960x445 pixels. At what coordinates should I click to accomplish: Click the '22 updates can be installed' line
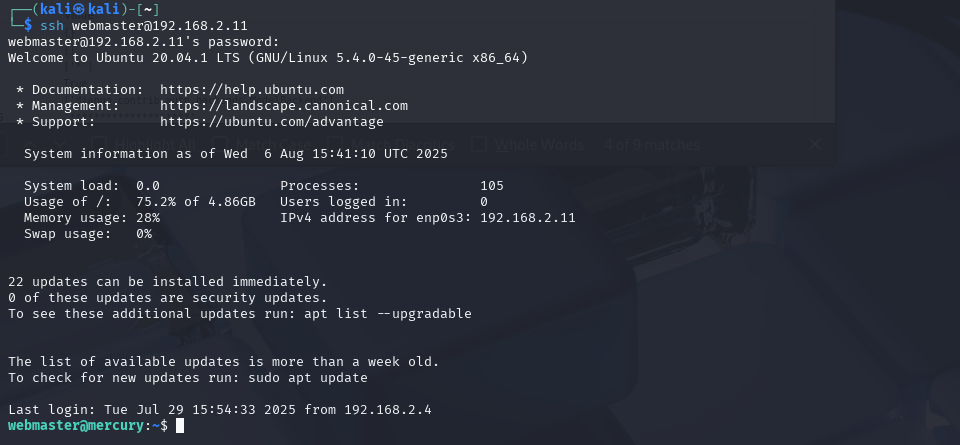[x=168, y=282]
